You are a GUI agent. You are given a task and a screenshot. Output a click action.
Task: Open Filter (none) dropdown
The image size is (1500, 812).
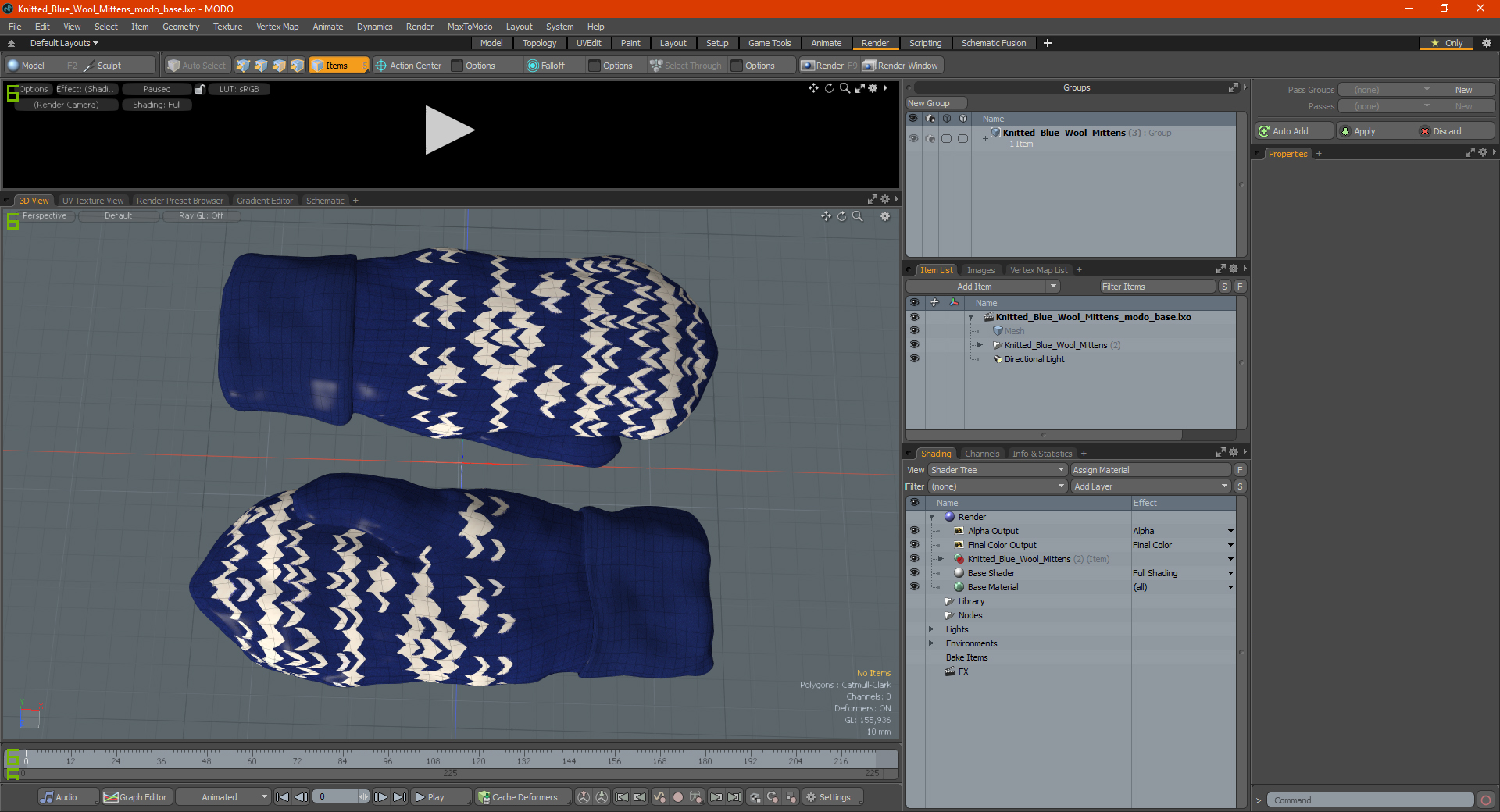click(998, 486)
